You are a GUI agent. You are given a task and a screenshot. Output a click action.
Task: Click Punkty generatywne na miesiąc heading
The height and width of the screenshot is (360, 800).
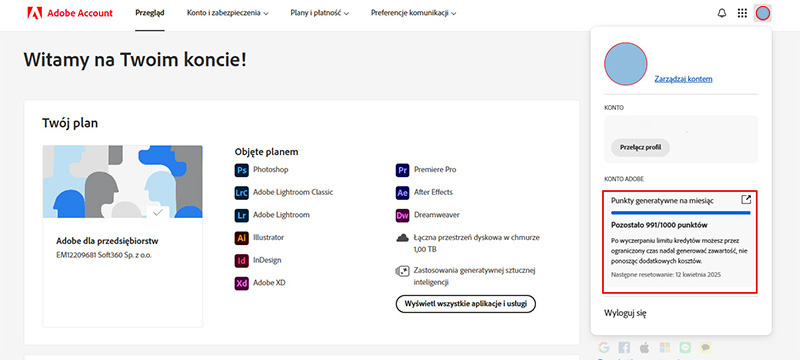662,201
